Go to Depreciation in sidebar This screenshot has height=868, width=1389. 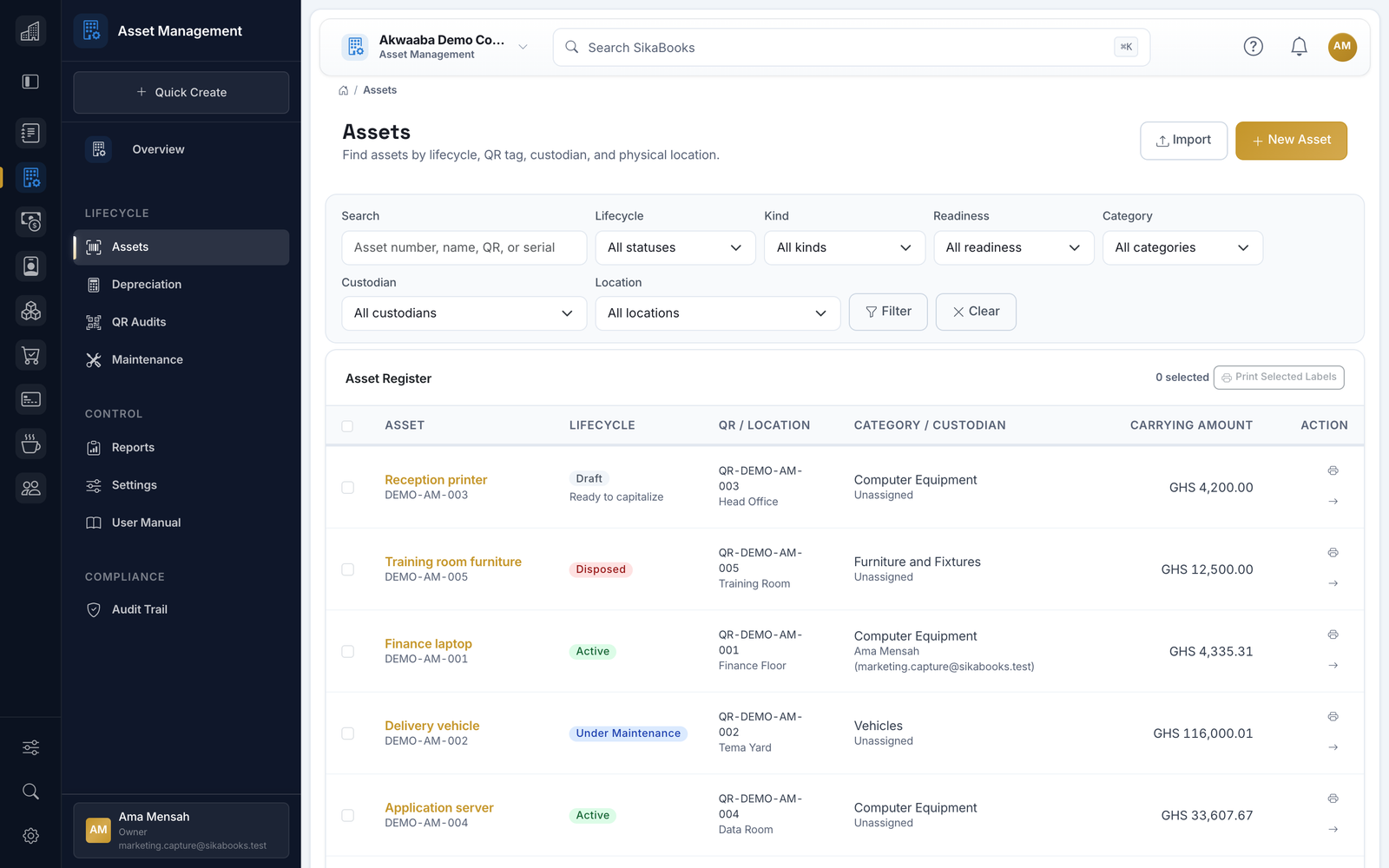tap(181, 285)
